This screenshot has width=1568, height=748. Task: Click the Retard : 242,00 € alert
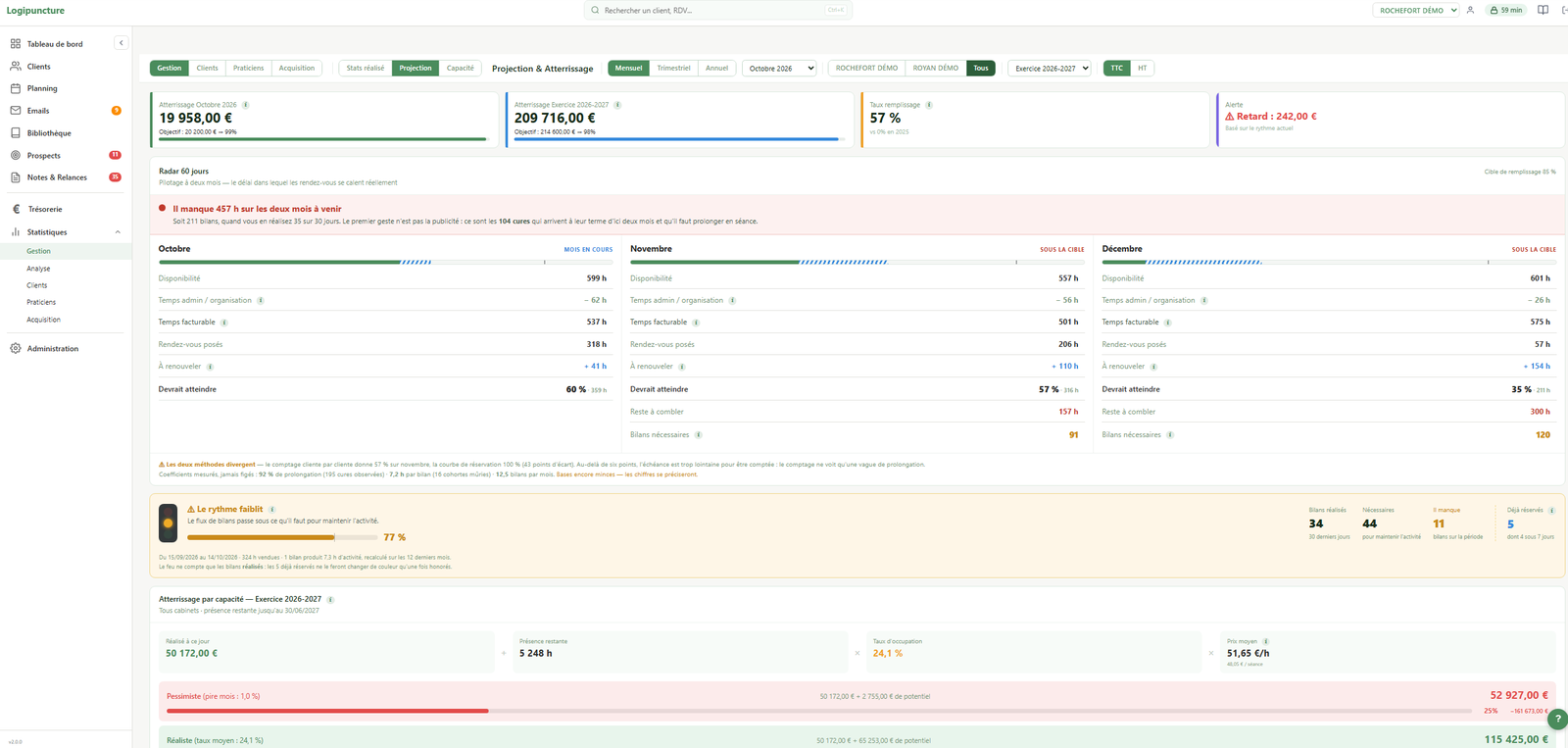(1271, 116)
